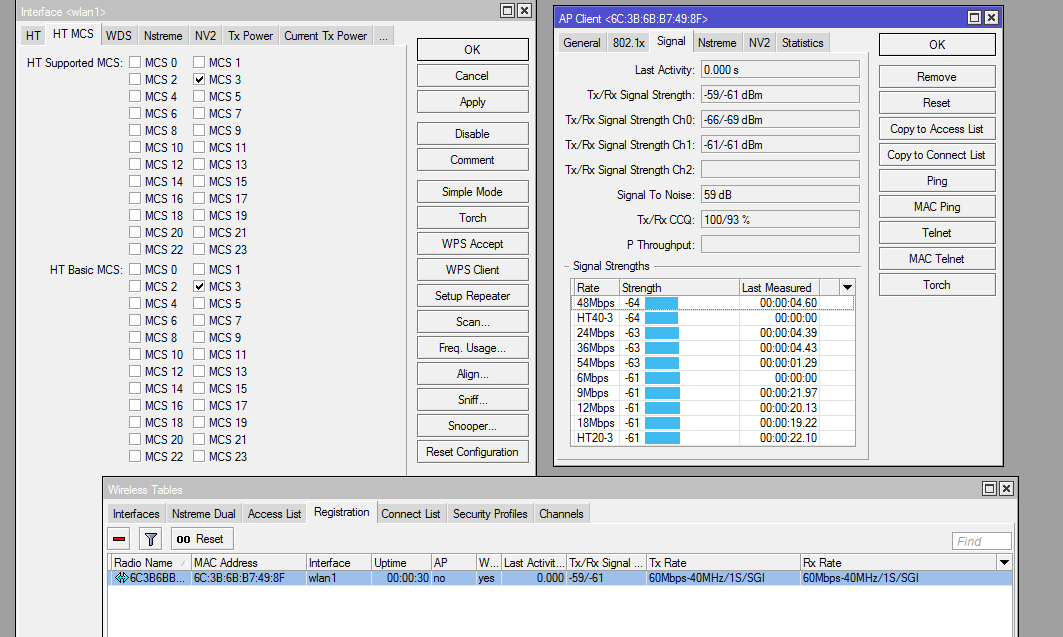The image size is (1063, 637).
Task: Click the radio icon beside 6C3B6BB row
Action: [121, 578]
